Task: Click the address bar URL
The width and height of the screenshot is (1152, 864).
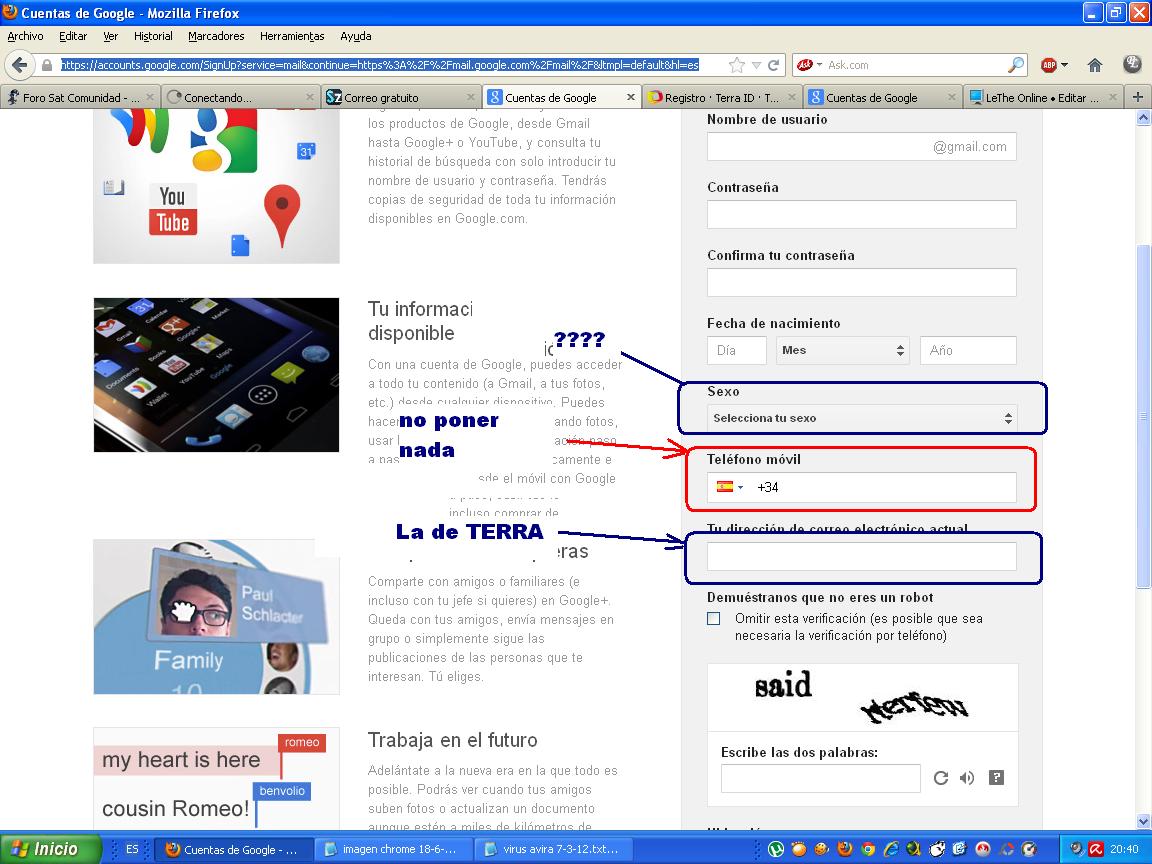Action: pos(380,65)
